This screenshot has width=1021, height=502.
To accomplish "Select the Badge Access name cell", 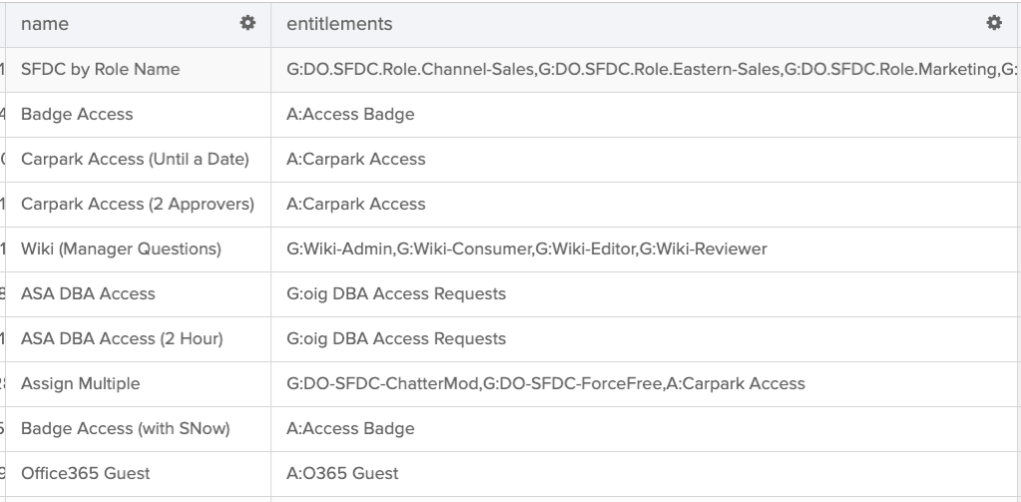I will click(x=77, y=114).
